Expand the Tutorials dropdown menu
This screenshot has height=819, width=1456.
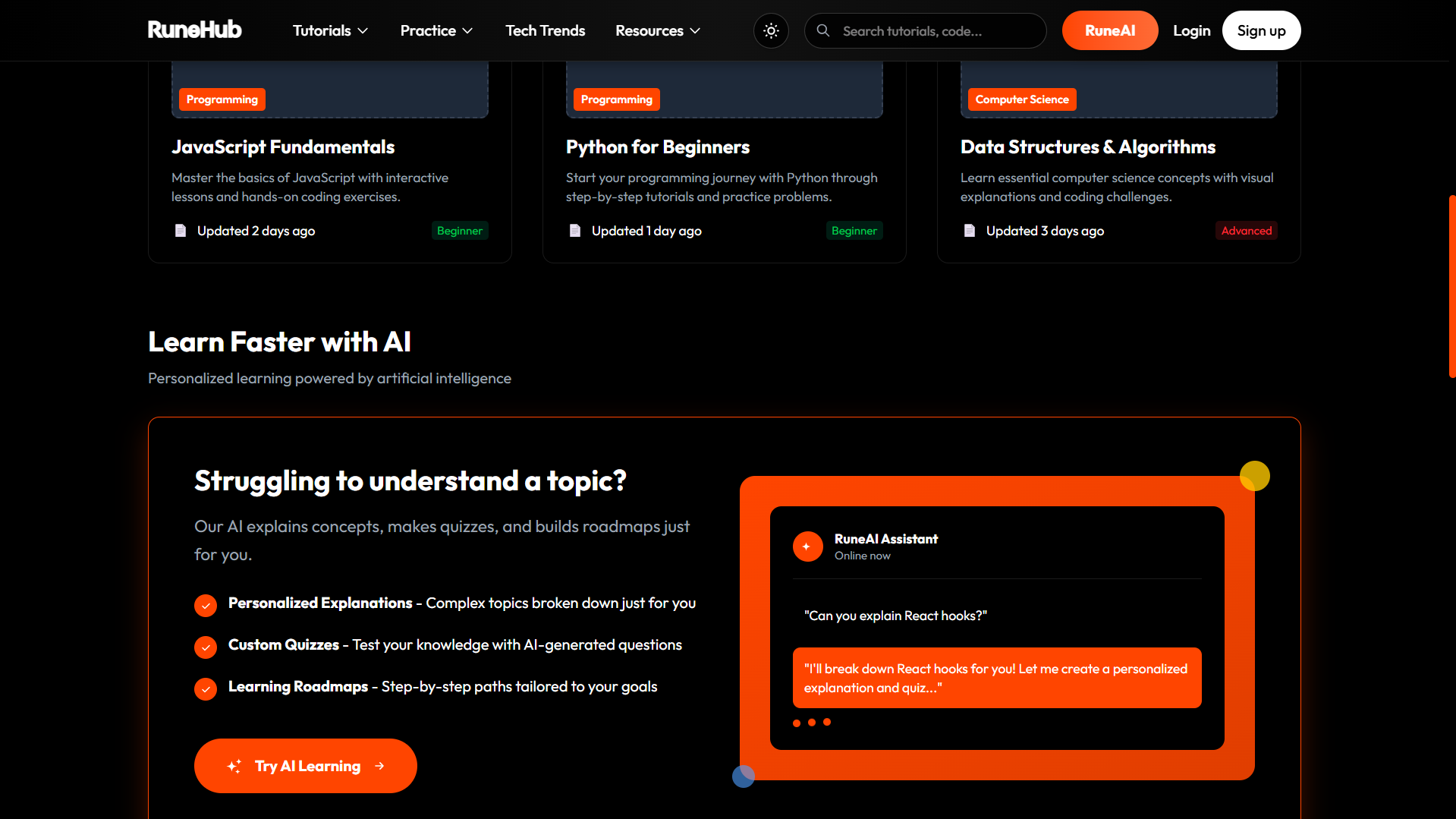[330, 30]
